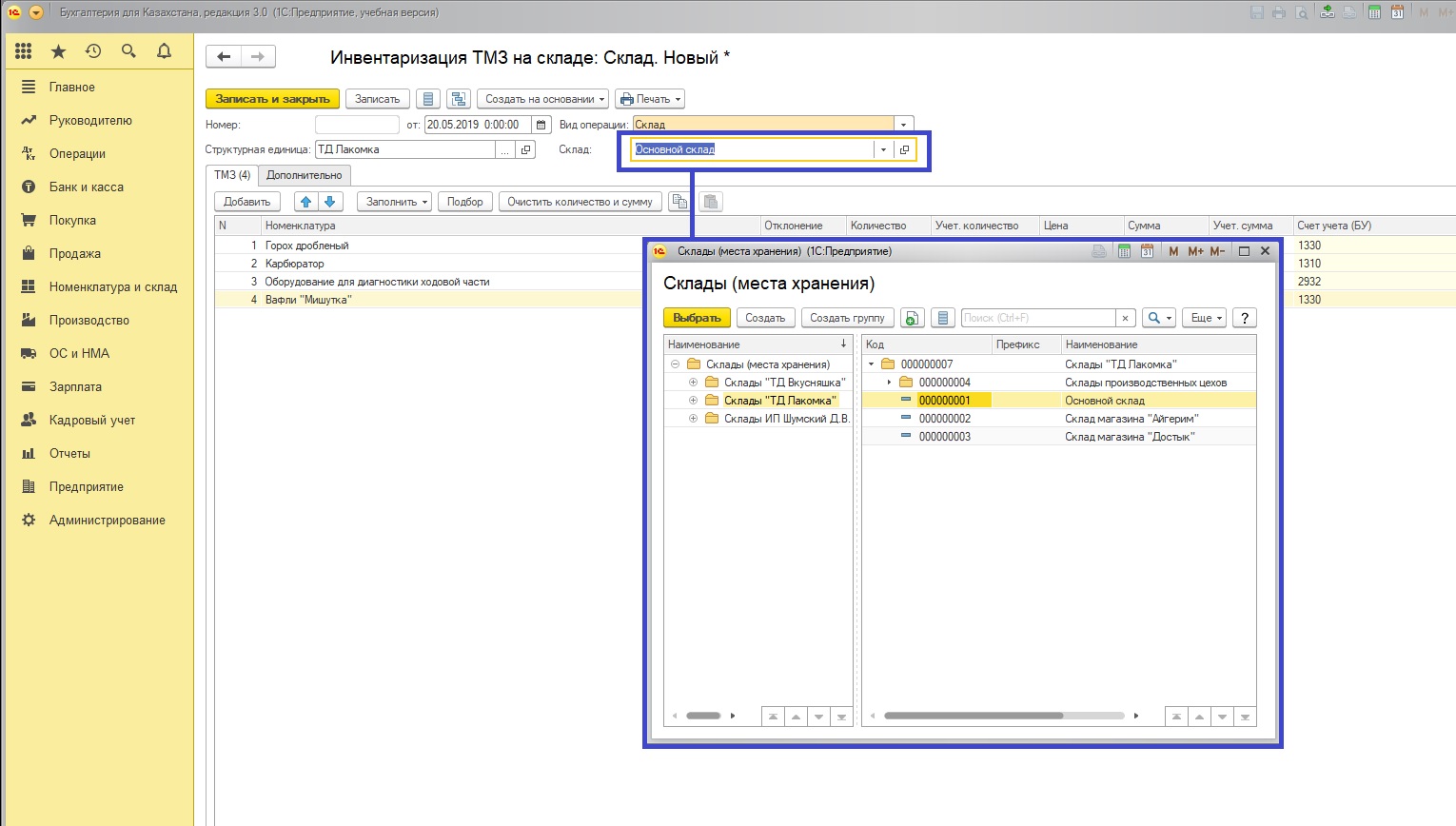The width and height of the screenshot is (1456, 826).
Task: Open related documents structure icon
Action: pos(459,99)
